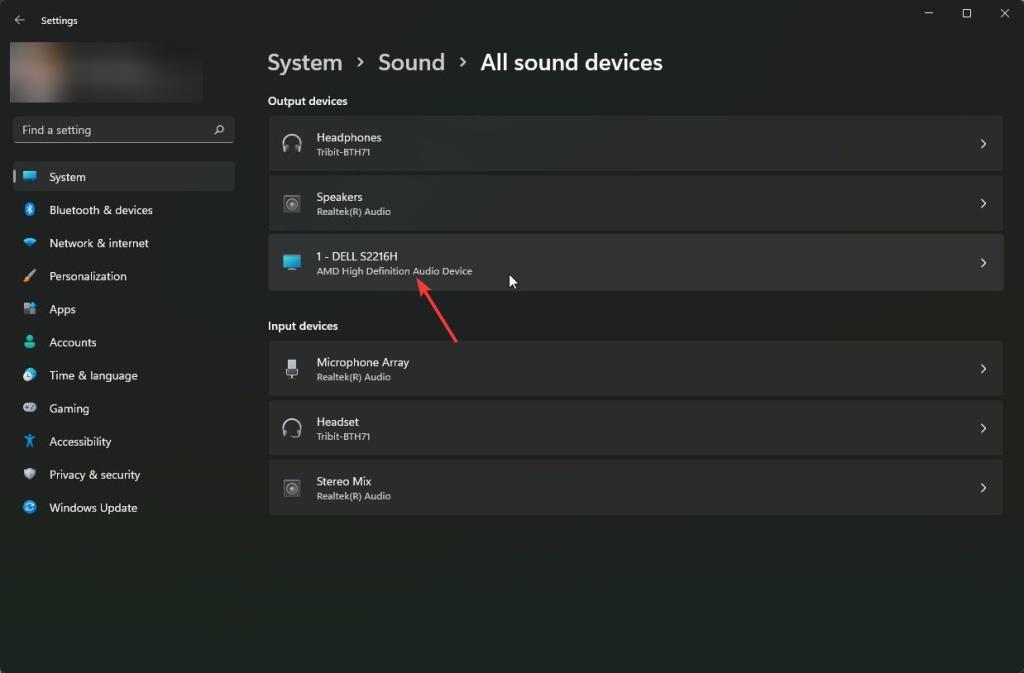Open Accessibility settings label
1024x673 pixels.
click(x=80, y=441)
